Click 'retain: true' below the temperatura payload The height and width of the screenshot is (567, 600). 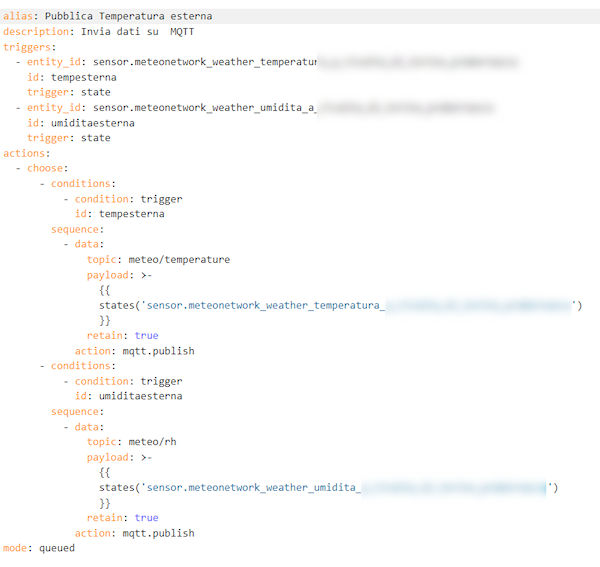(x=122, y=336)
